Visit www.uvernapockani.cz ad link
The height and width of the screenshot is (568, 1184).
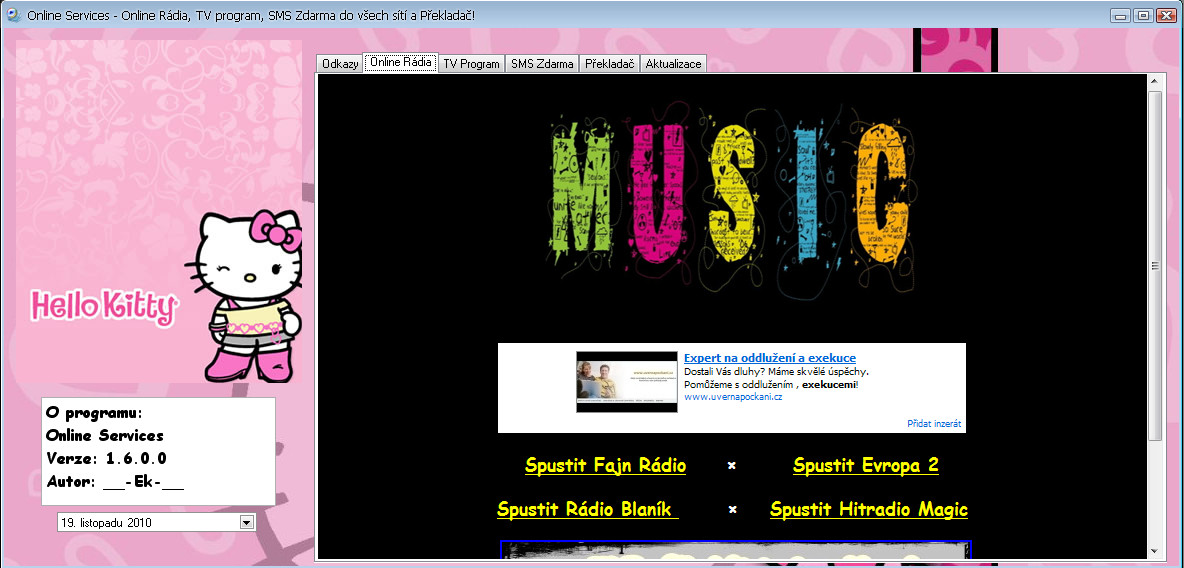733,397
